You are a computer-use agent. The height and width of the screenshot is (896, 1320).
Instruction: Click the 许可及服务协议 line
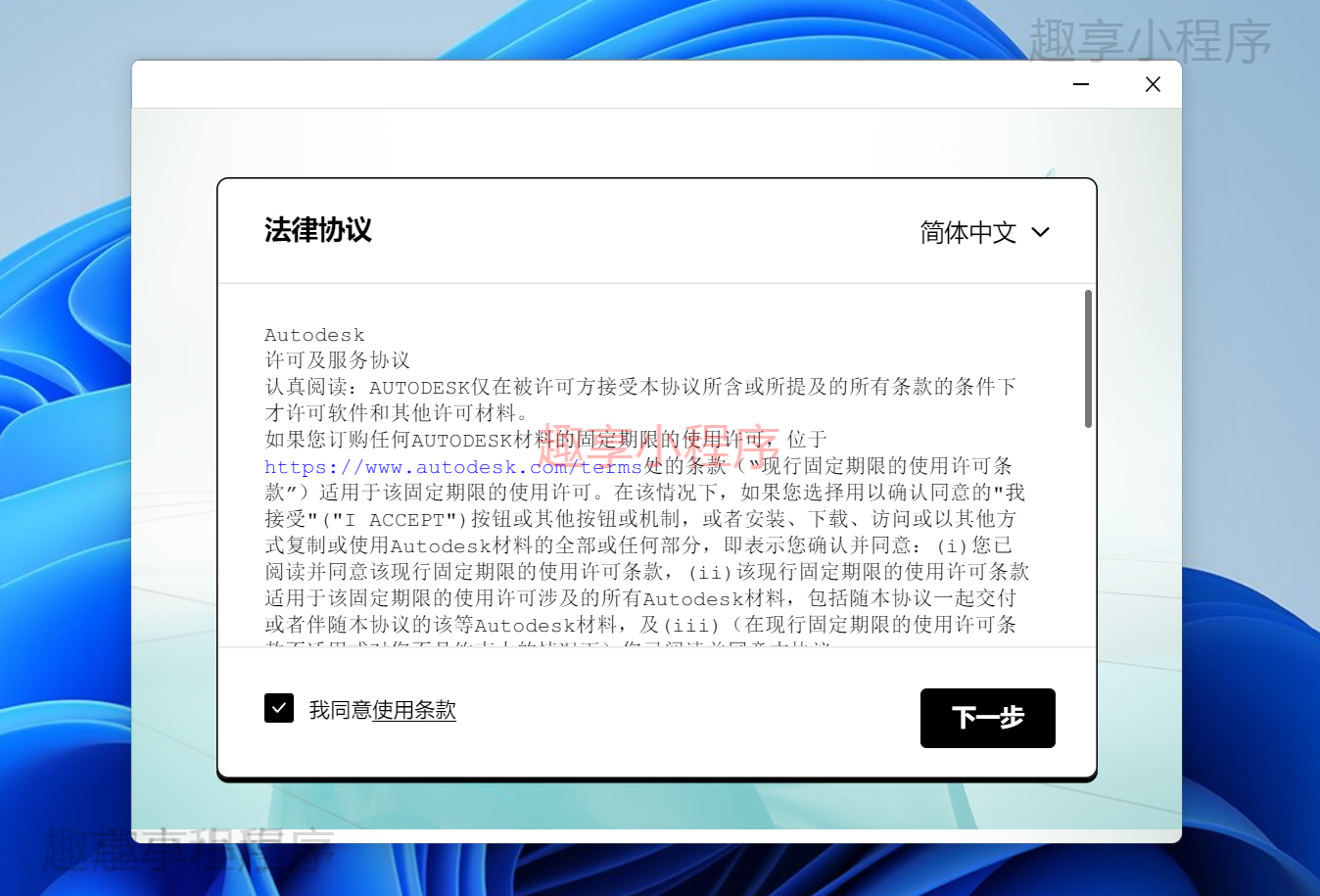[338, 360]
